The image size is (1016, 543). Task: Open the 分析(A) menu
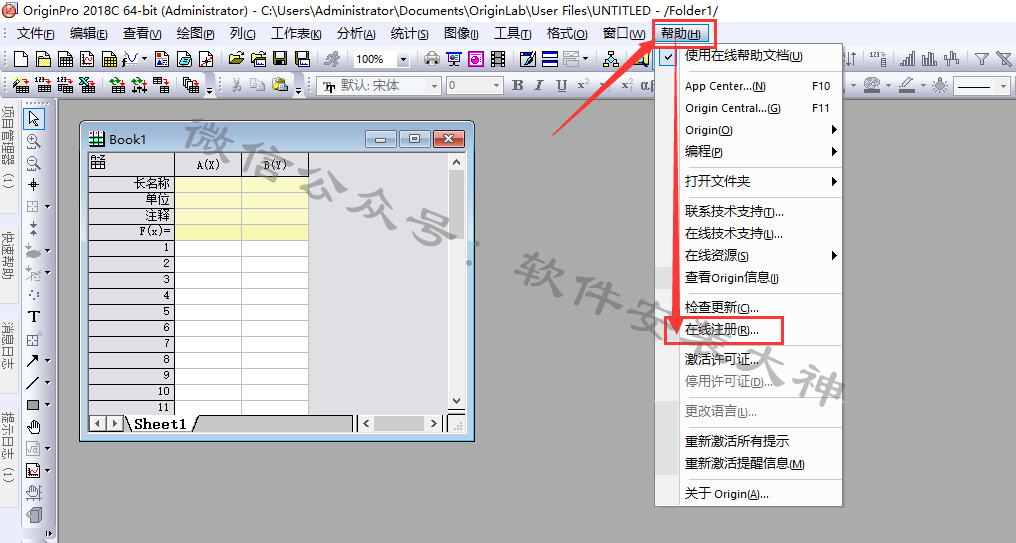click(356, 34)
